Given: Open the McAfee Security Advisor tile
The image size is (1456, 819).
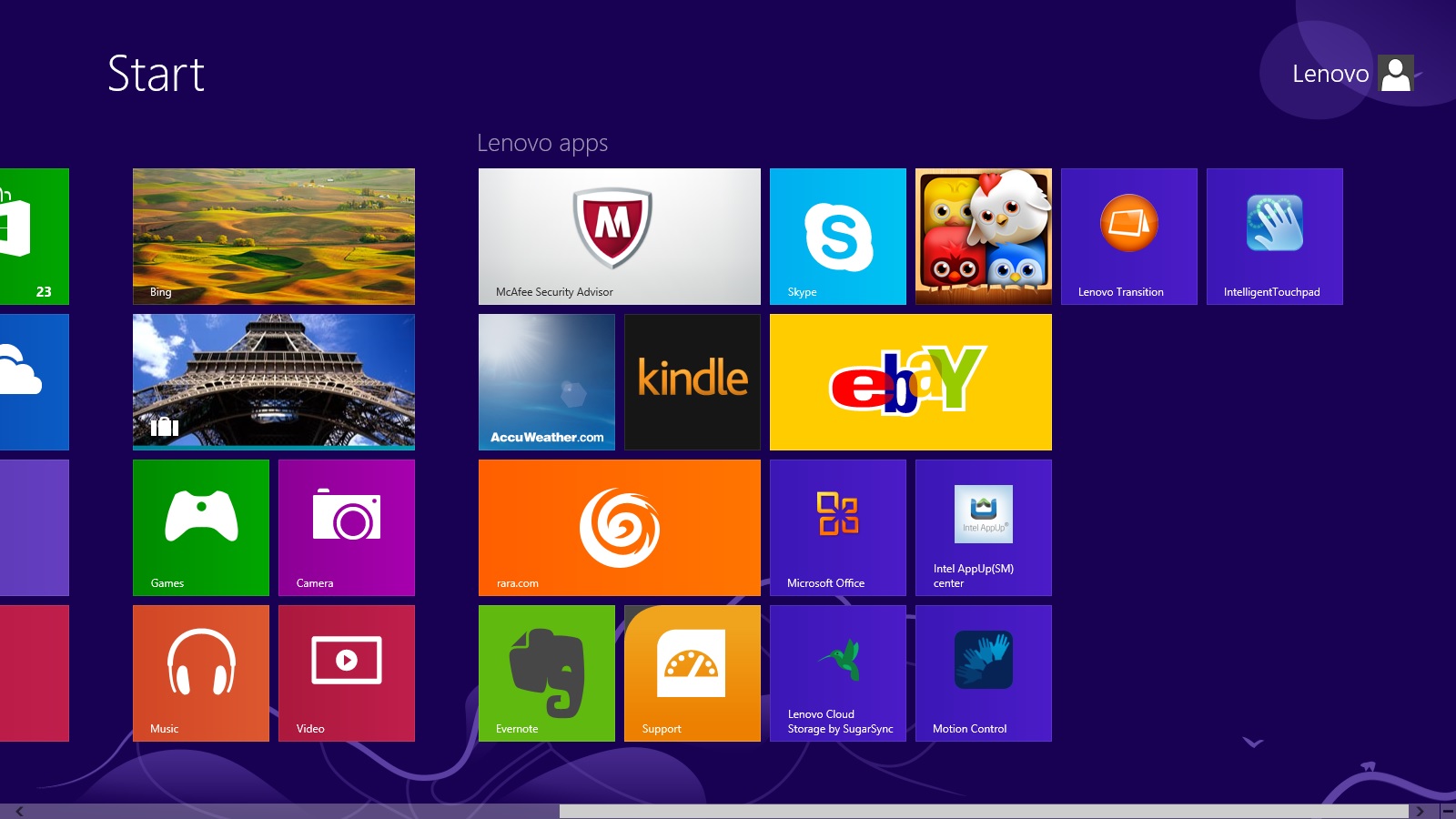Looking at the screenshot, I should 620,237.
